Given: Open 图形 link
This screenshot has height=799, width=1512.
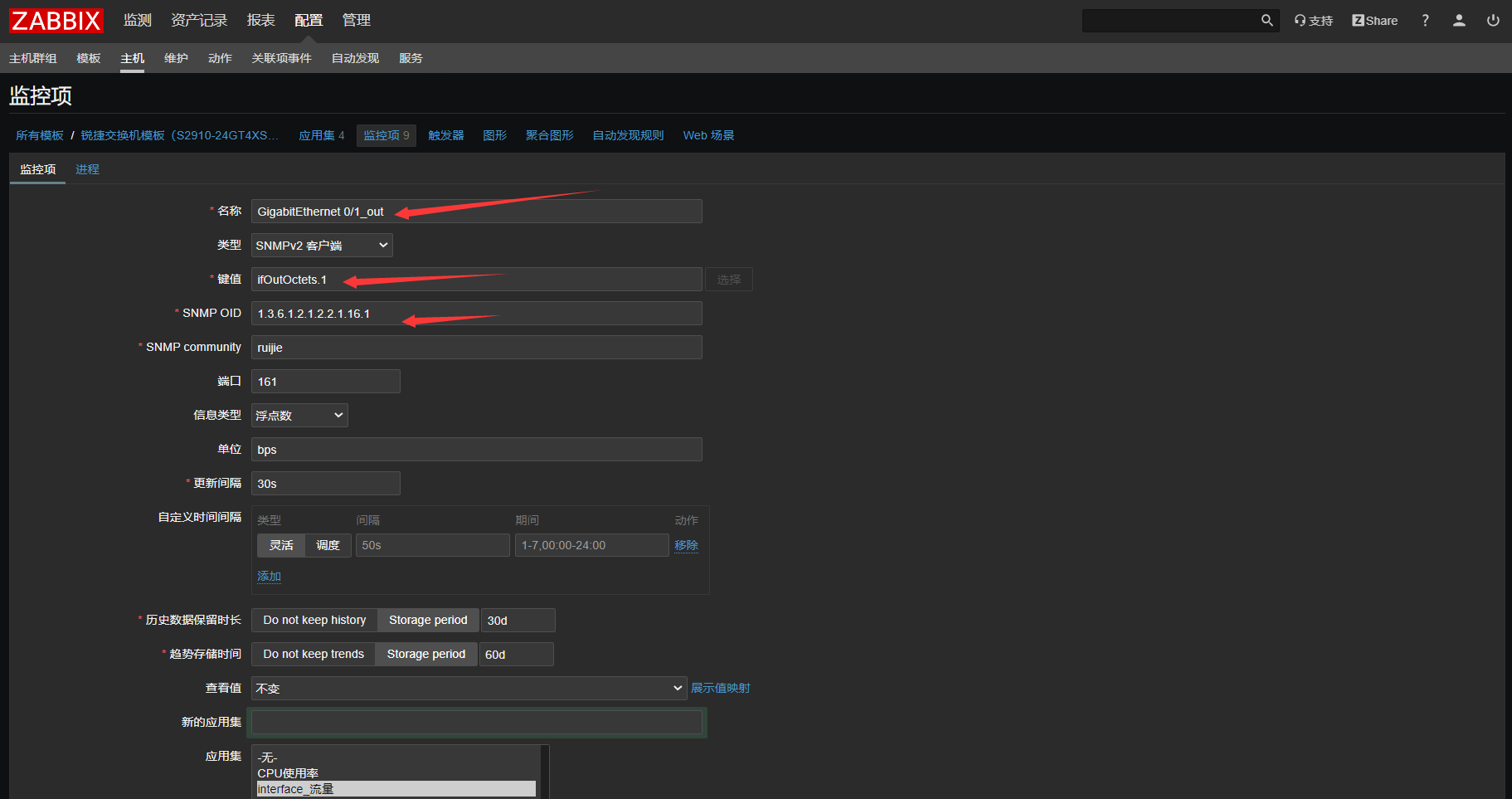Looking at the screenshot, I should [495, 135].
